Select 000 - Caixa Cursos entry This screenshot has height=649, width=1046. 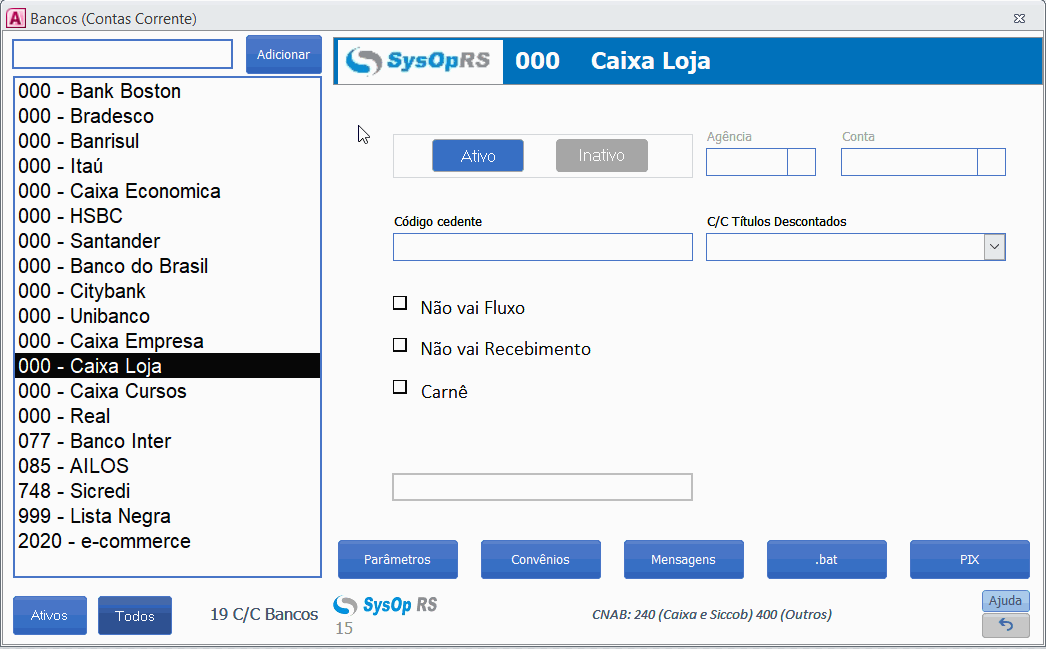[167, 391]
